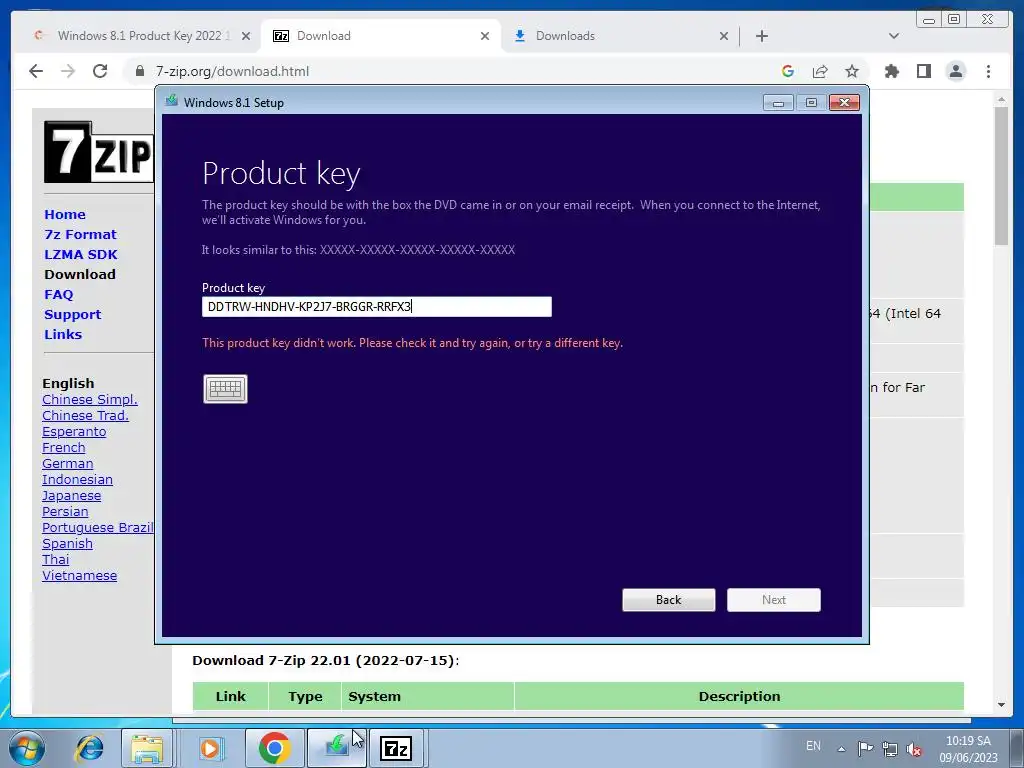The height and width of the screenshot is (768, 1024).
Task: Open the Home link on 7-zip site
Action: click(x=65, y=214)
